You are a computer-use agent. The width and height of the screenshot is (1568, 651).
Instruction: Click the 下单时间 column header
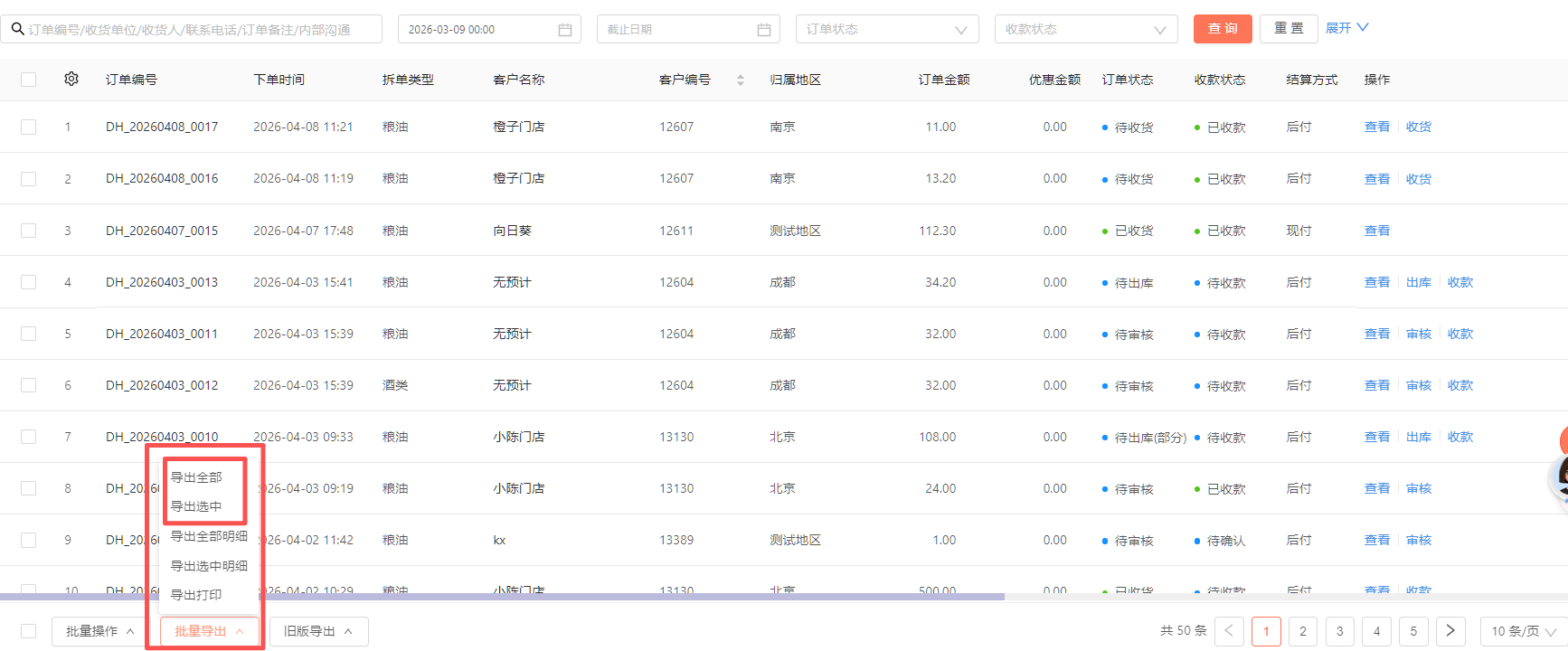coord(279,80)
